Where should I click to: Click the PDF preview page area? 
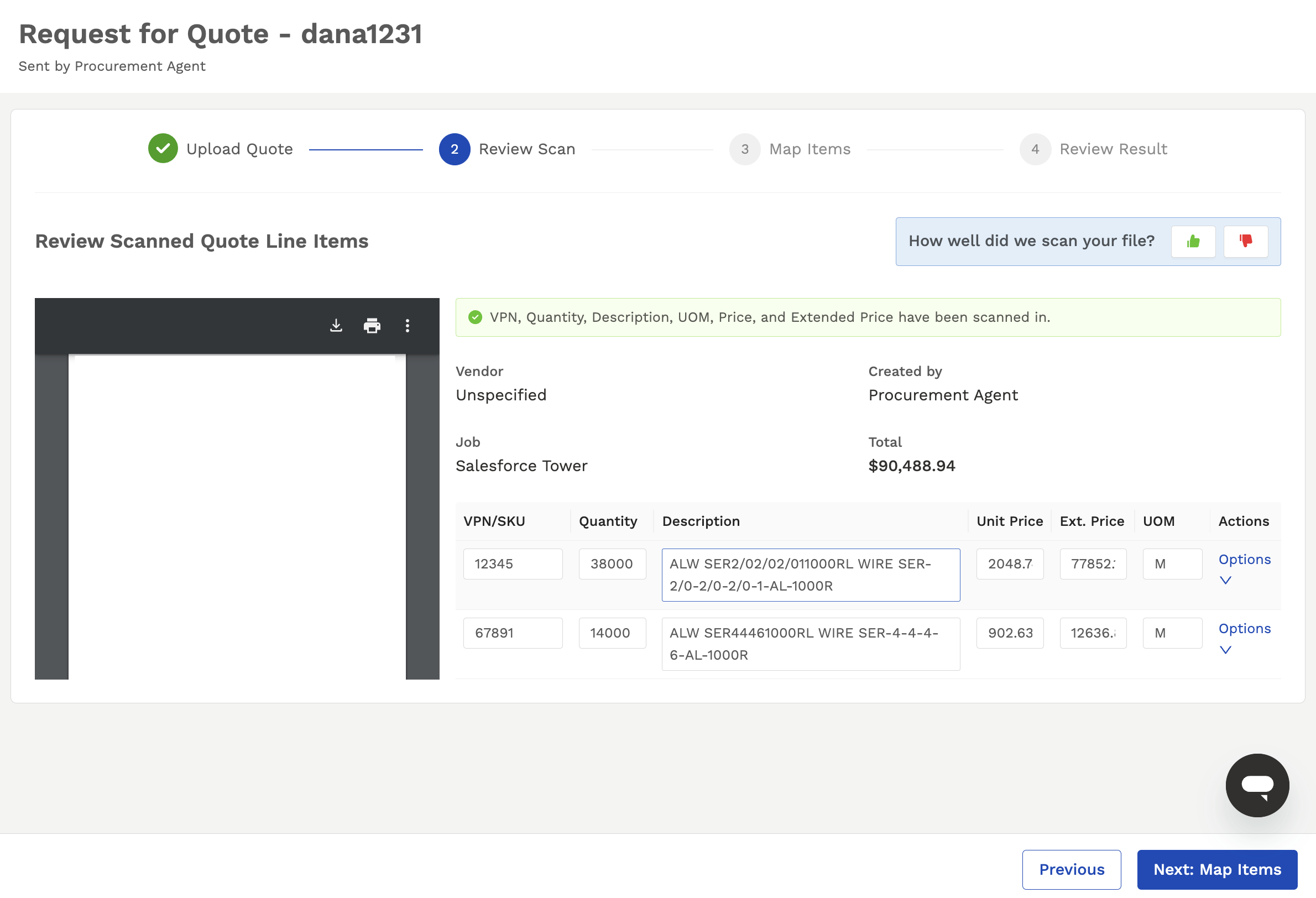pyautogui.click(x=237, y=516)
